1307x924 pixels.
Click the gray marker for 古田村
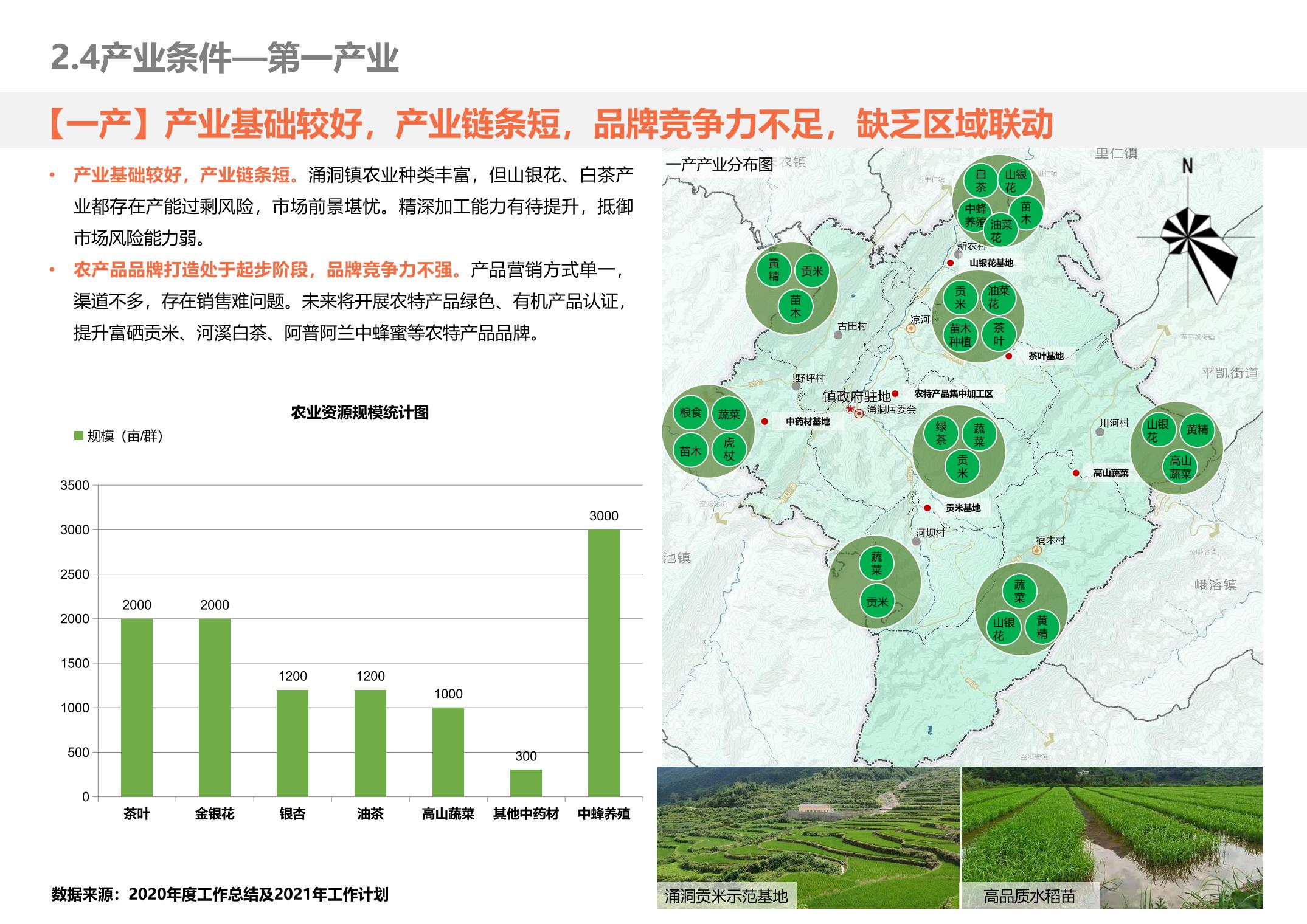(838, 335)
